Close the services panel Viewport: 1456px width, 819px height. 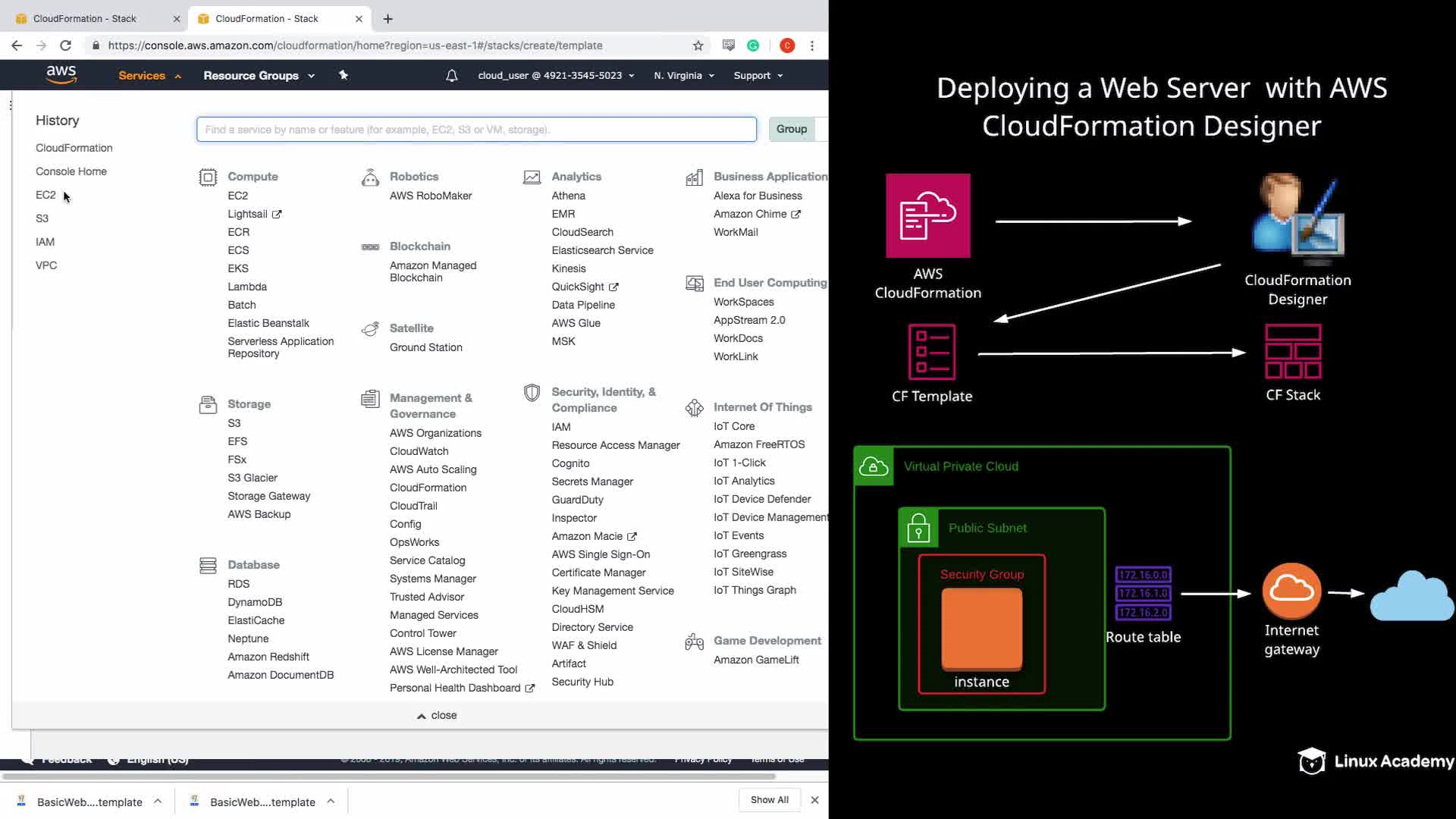coord(437,715)
